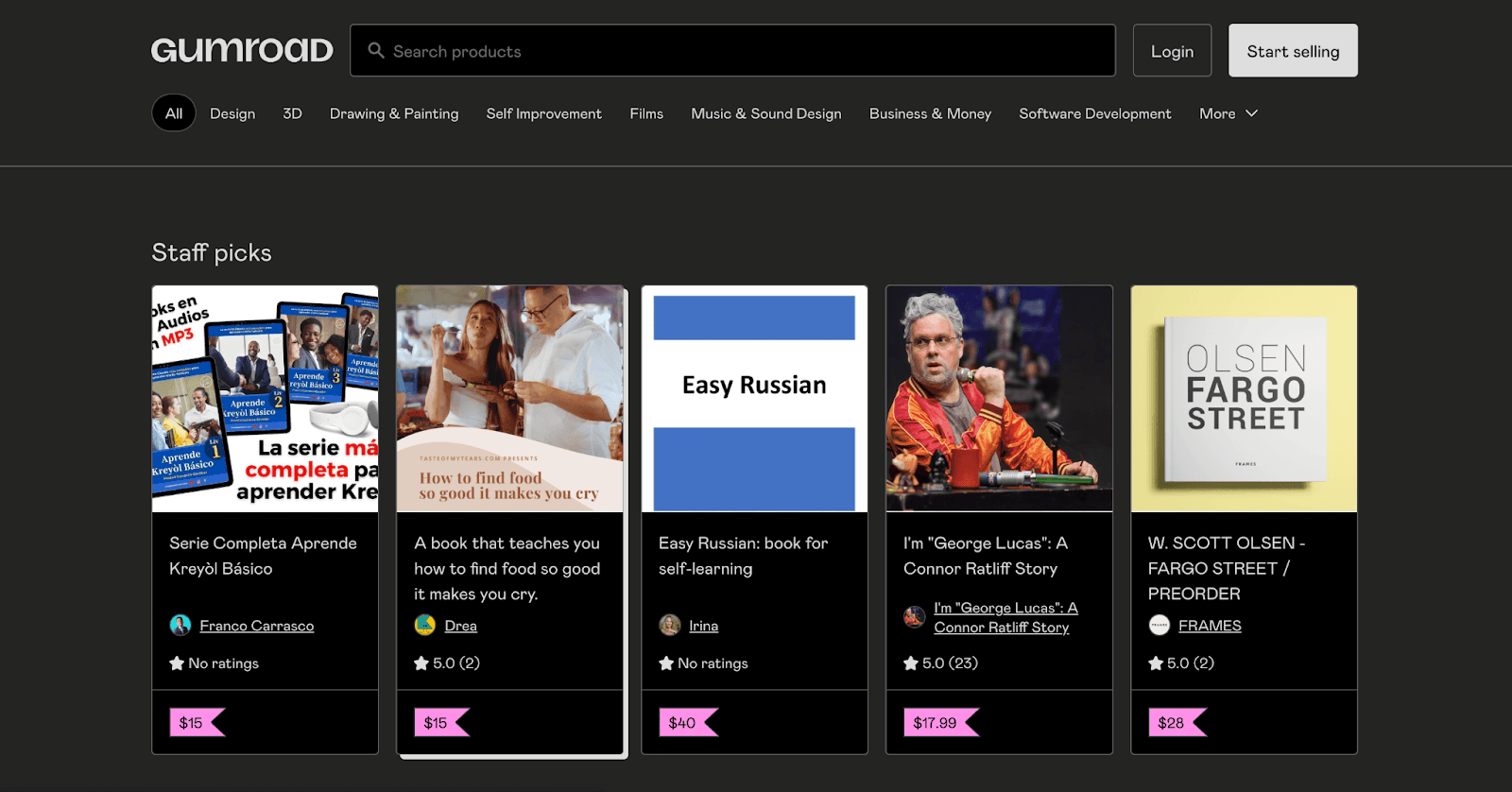Click star icon beside 5.0 (23)
This screenshot has width=1512, height=792.
pos(911,663)
